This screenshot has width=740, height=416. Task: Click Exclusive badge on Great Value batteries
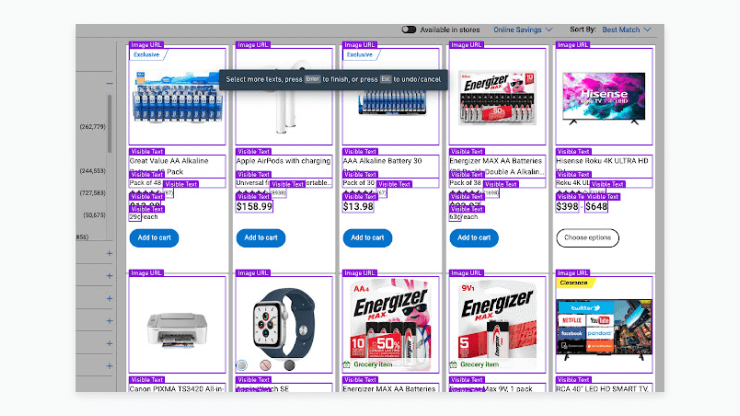click(x=148, y=55)
